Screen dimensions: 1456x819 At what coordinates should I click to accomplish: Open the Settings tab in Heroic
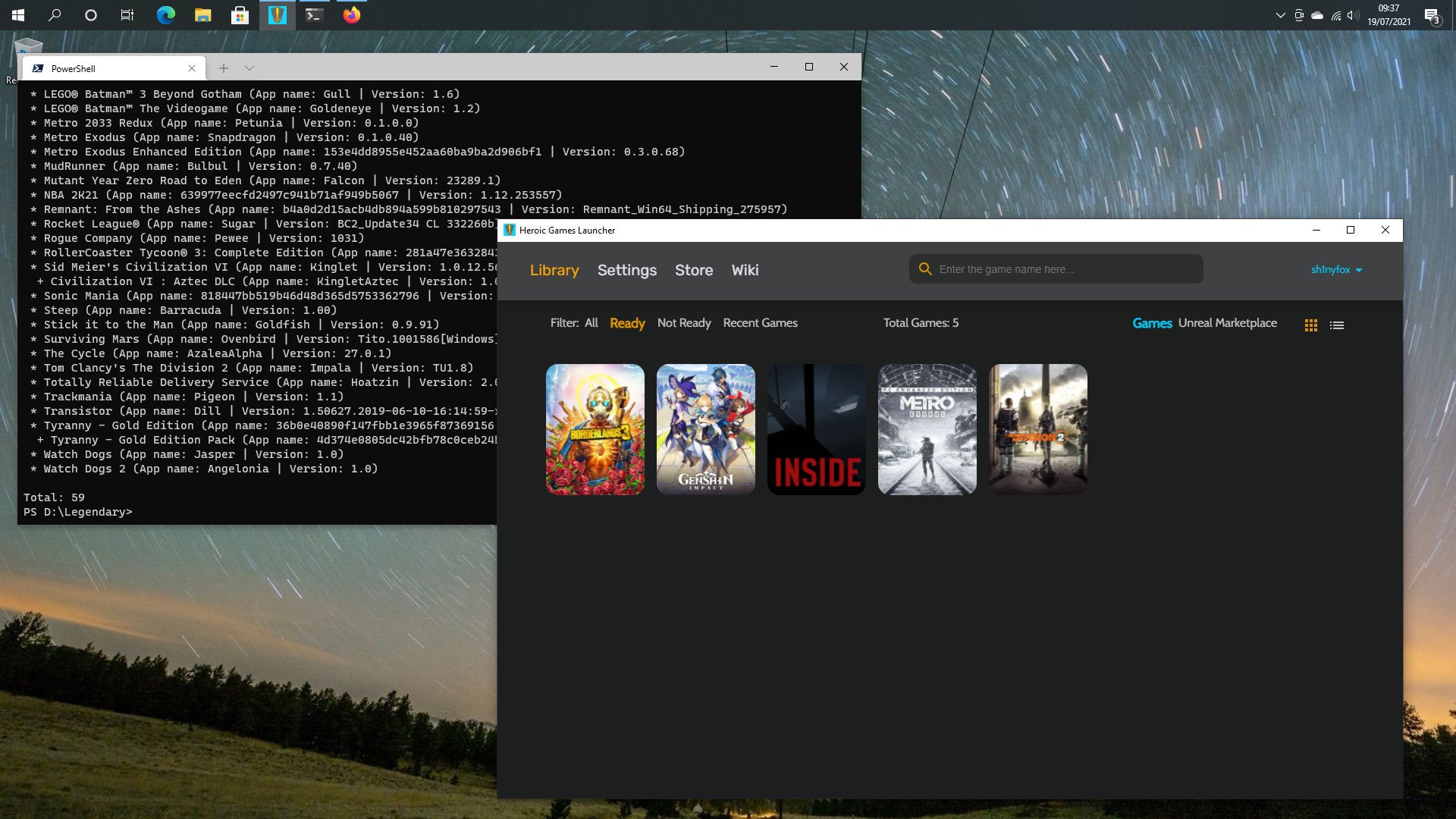627,271
